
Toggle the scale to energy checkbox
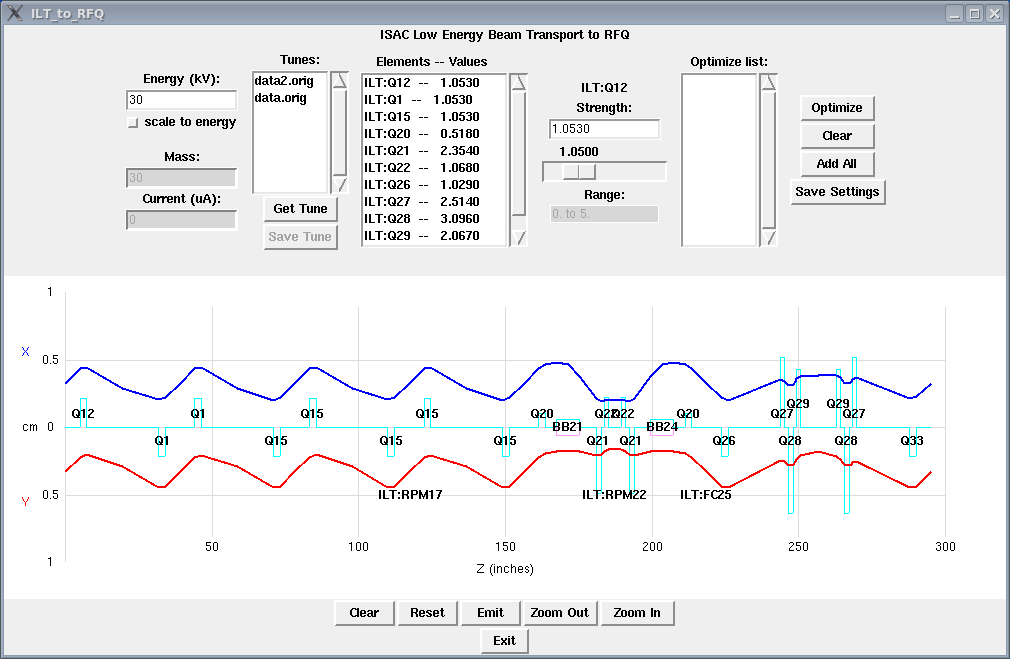click(x=133, y=122)
